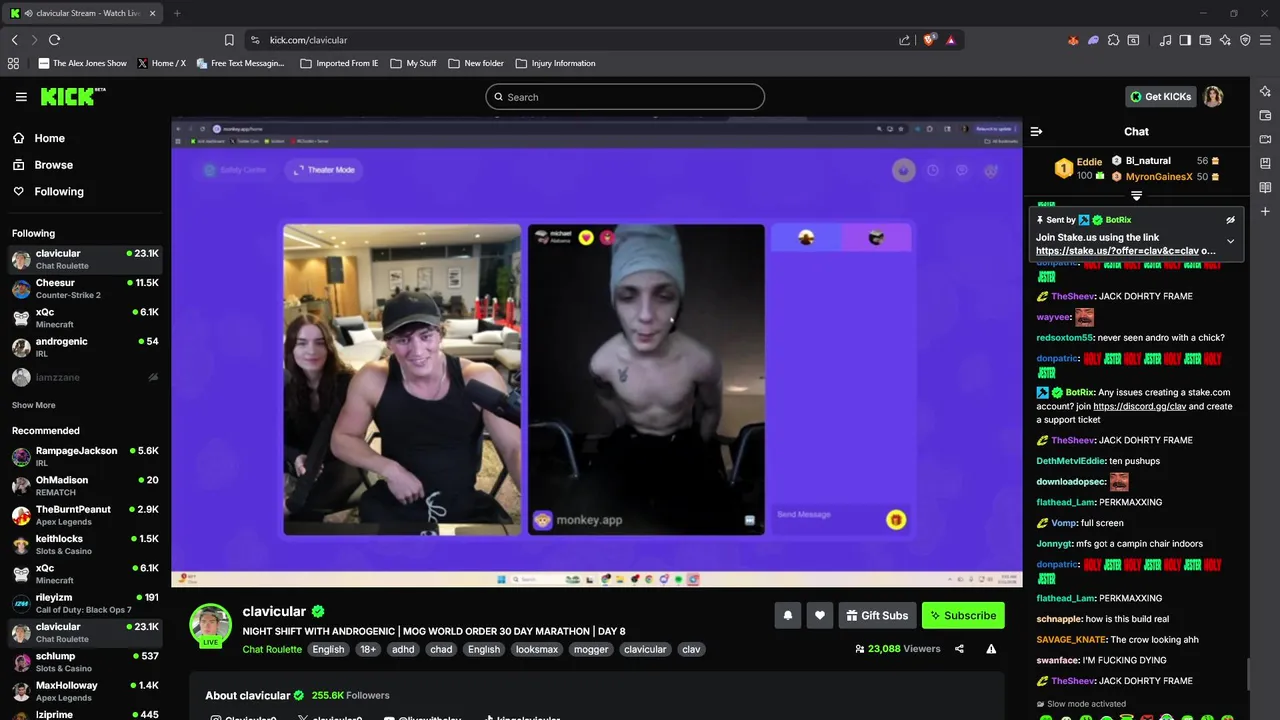The height and width of the screenshot is (720, 1280).
Task: Click the 18+ tag
Action: (368, 649)
